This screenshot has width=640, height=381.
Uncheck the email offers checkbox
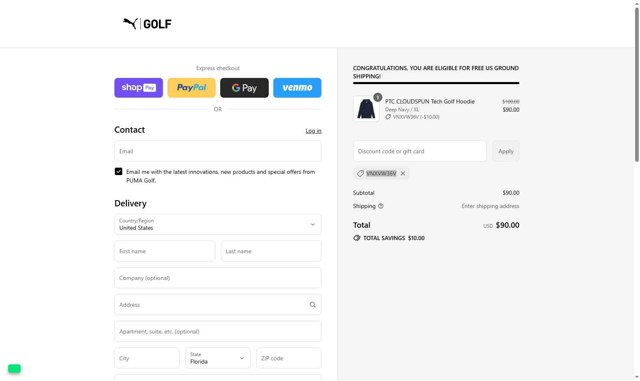118,172
